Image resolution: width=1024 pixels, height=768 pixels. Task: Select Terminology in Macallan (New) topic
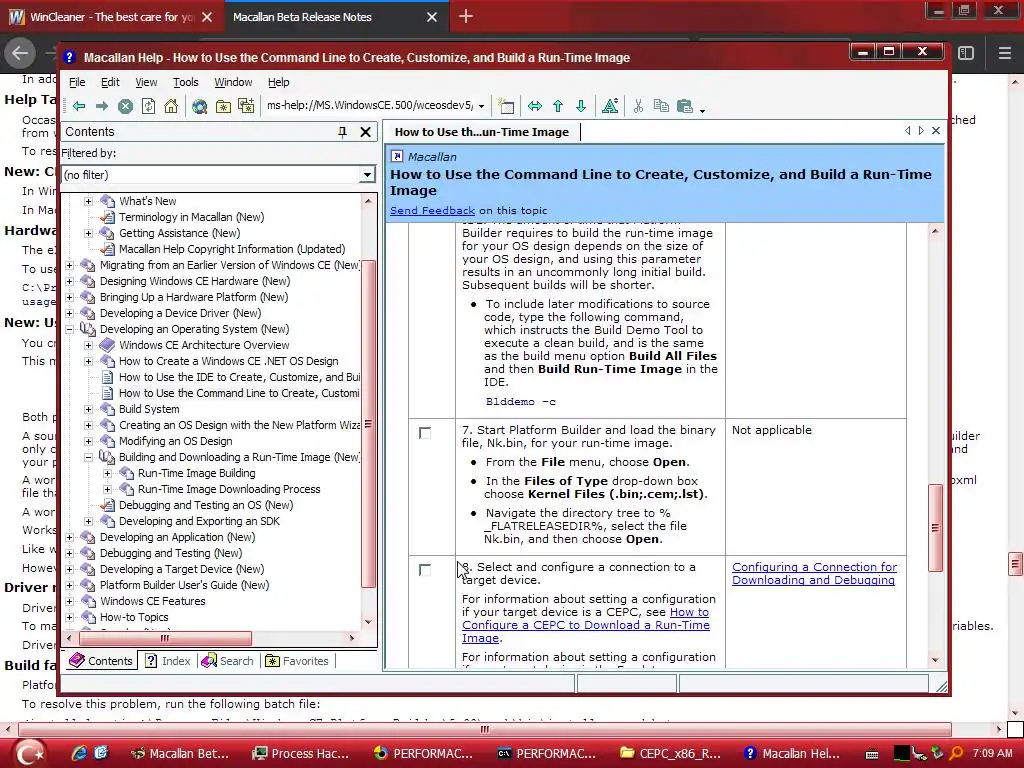191,217
